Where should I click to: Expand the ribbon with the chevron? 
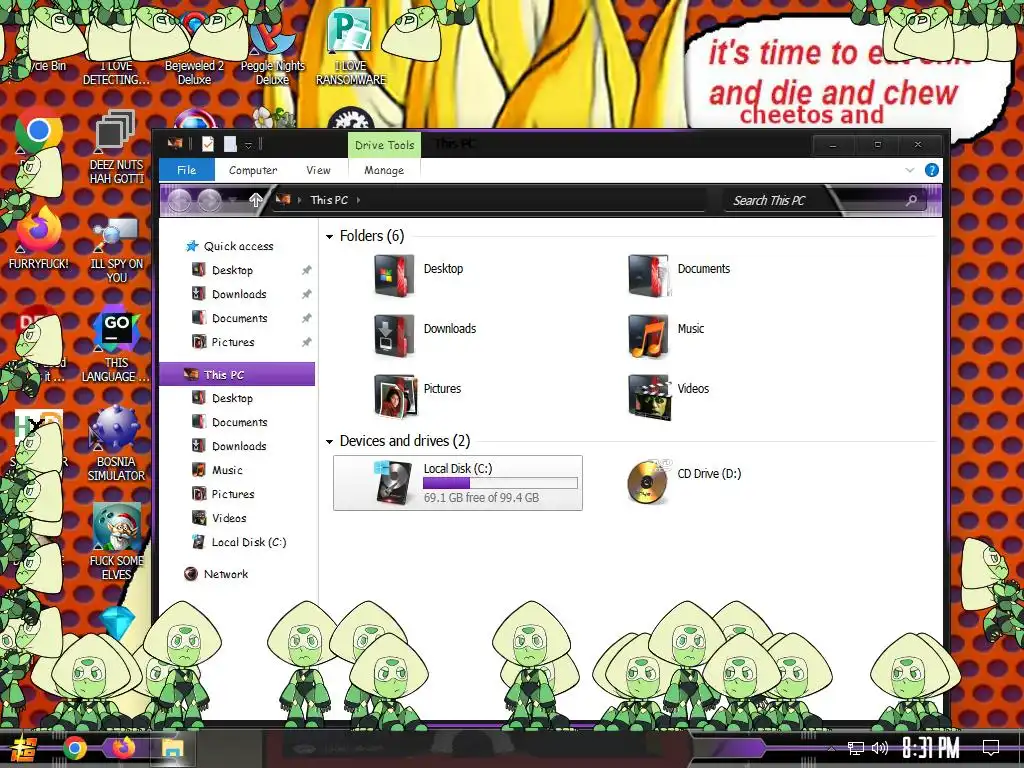(x=910, y=170)
